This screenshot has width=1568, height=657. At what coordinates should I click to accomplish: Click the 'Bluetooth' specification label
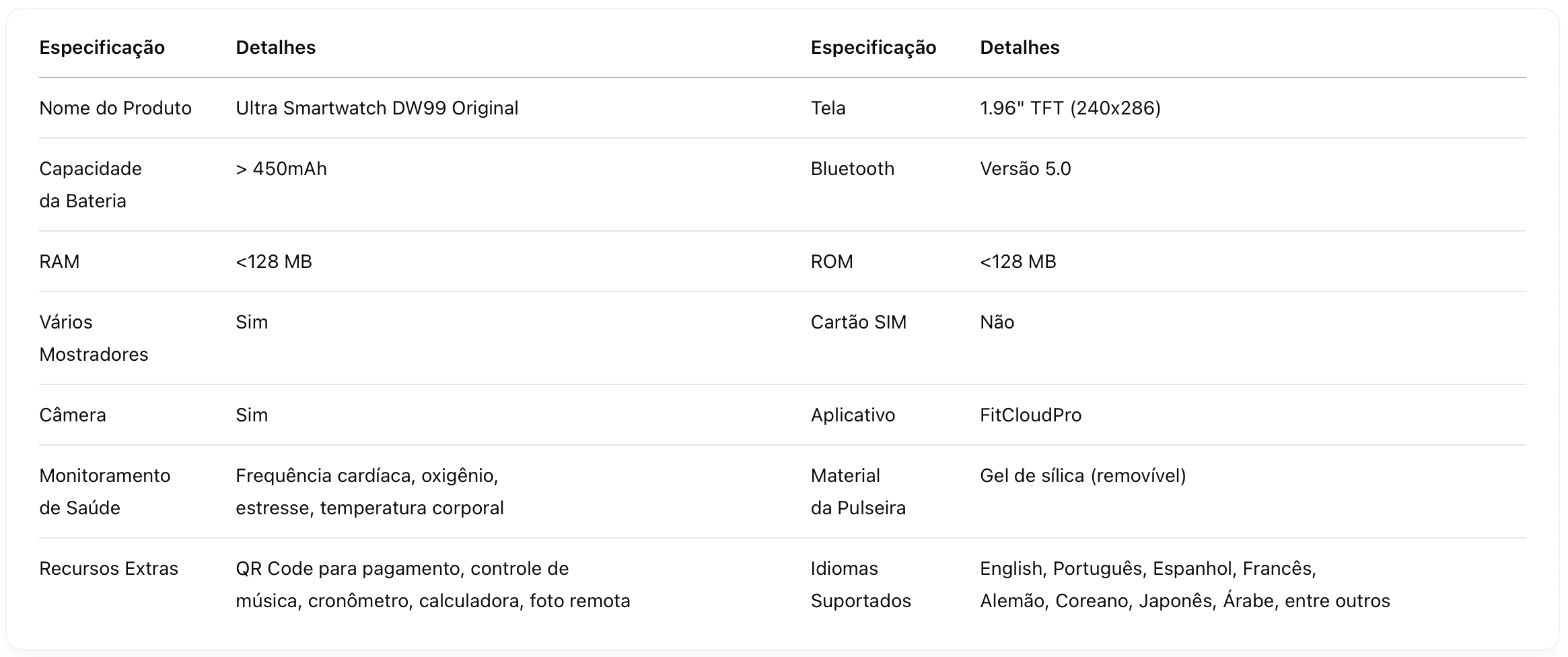point(853,168)
